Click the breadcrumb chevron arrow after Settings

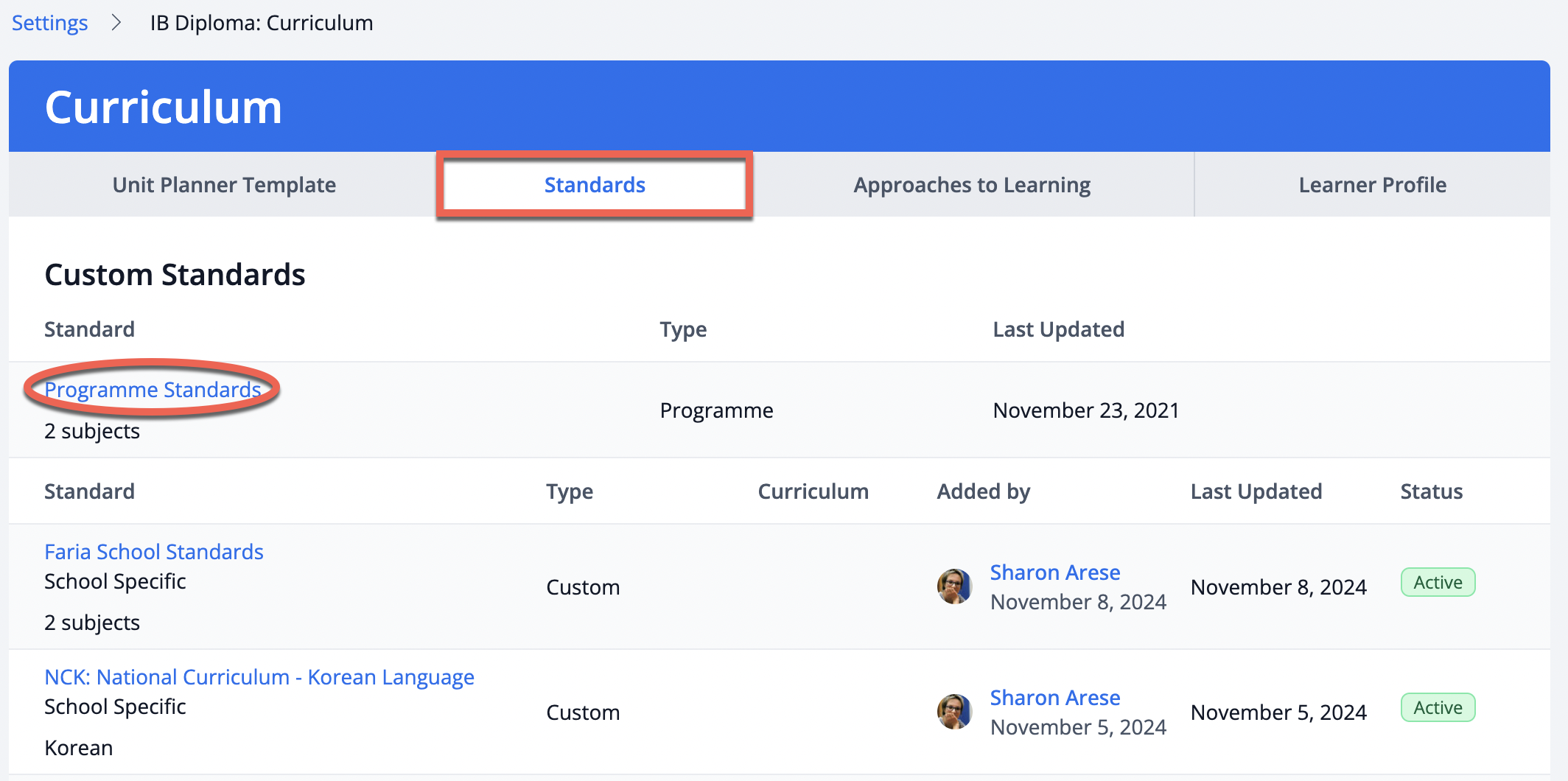coord(116,23)
